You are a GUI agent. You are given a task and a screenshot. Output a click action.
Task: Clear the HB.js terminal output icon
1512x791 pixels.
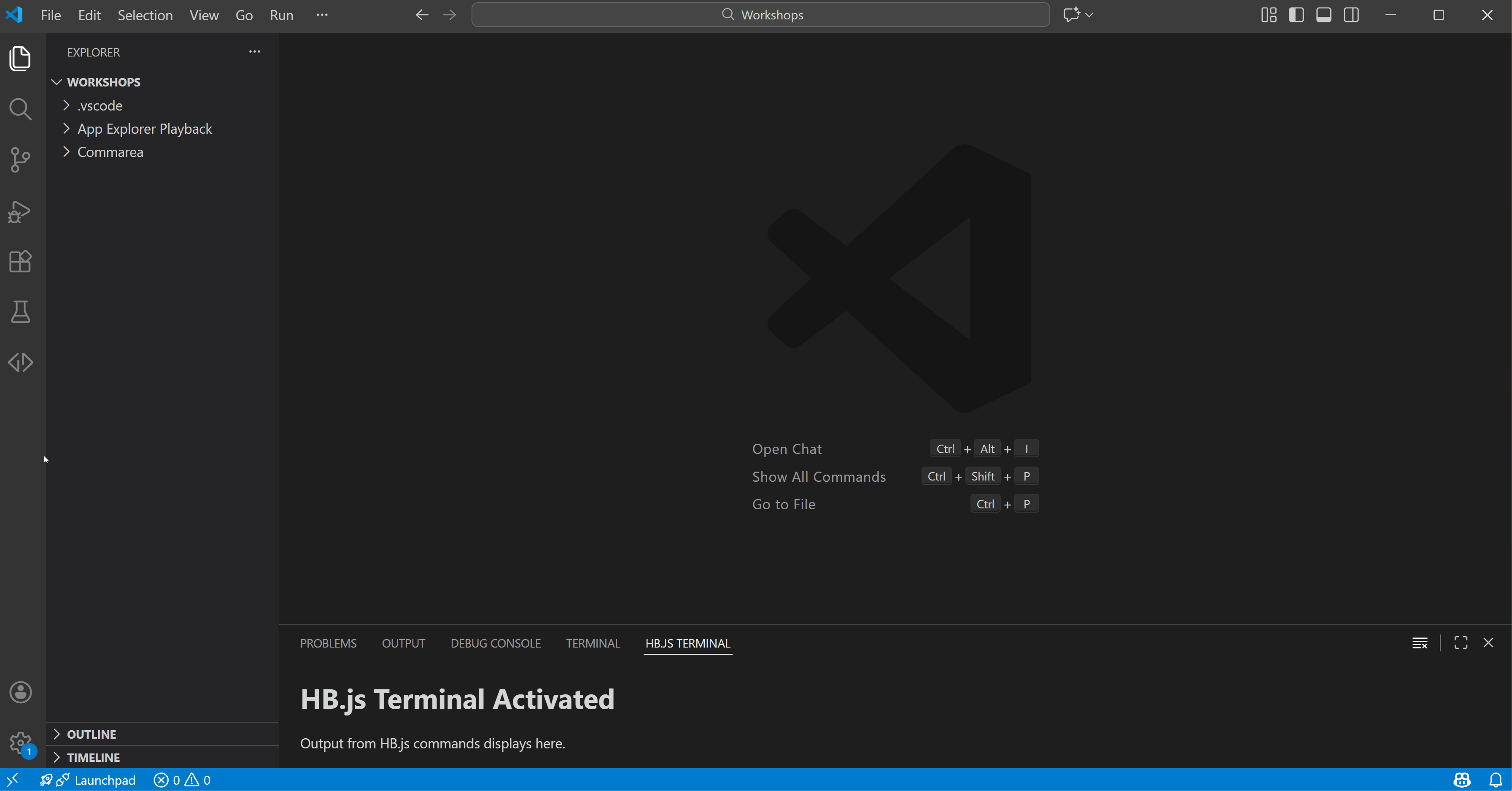(x=1420, y=643)
